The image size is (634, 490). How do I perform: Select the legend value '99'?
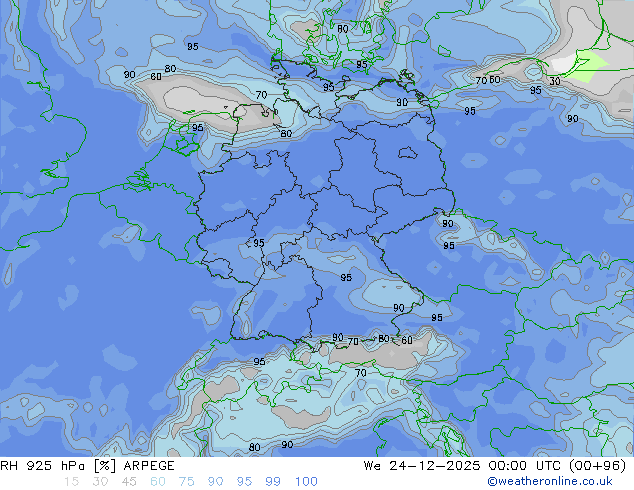(x=273, y=481)
